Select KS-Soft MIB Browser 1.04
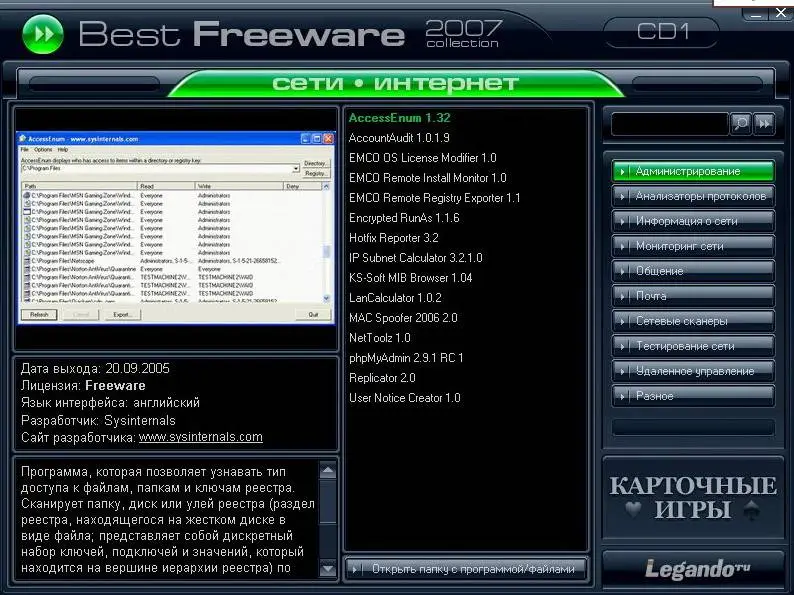Viewport: 794px width, 595px height. click(x=410, y=278)
